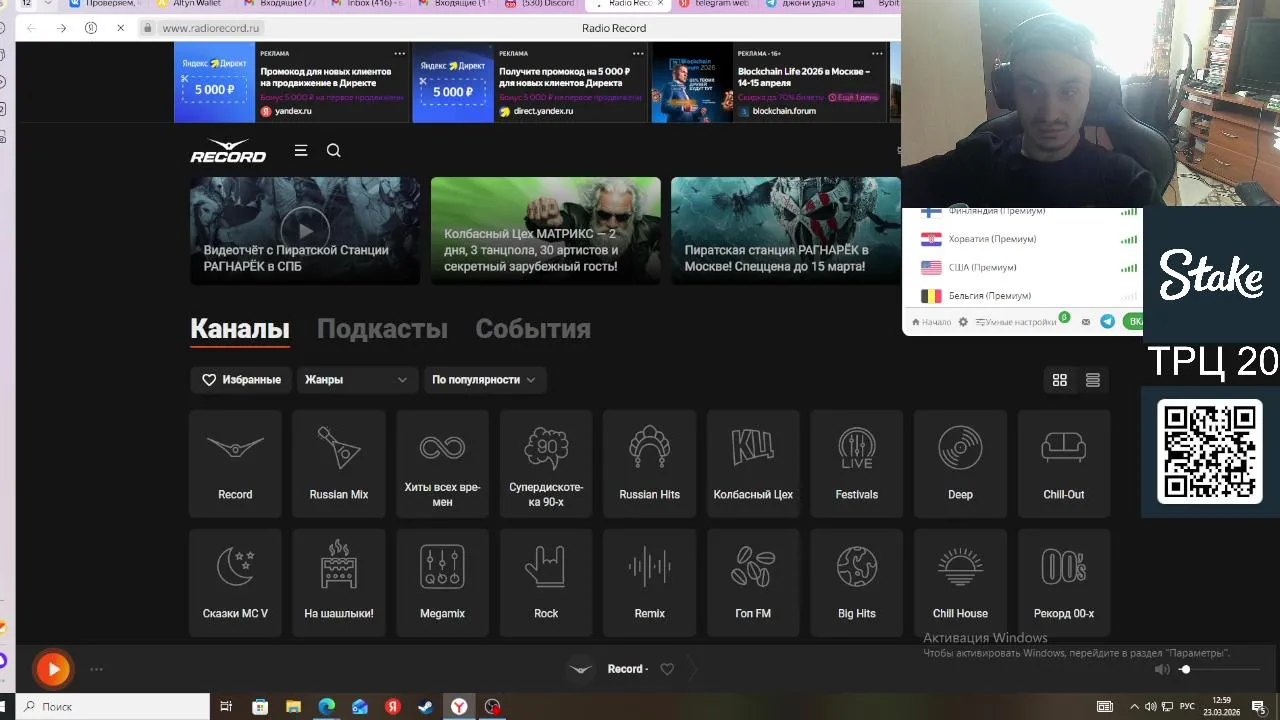Select the Рекорд 00-х channel
The image size is (1280, 720).
(1064, 583)
